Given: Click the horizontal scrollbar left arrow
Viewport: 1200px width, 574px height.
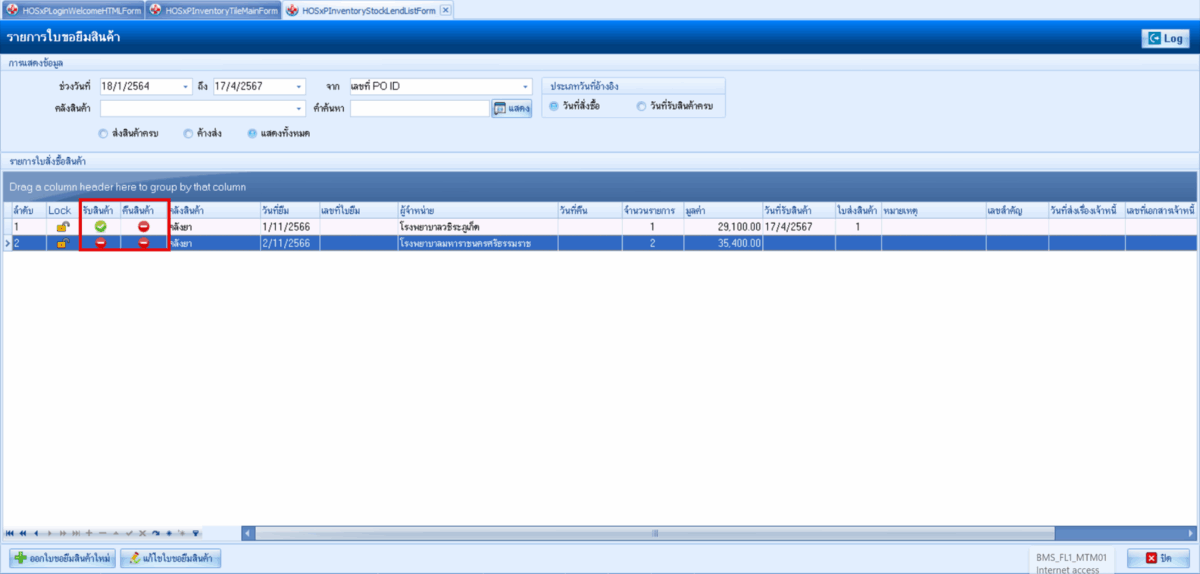Looking at the screenshot, I should 248,533.
